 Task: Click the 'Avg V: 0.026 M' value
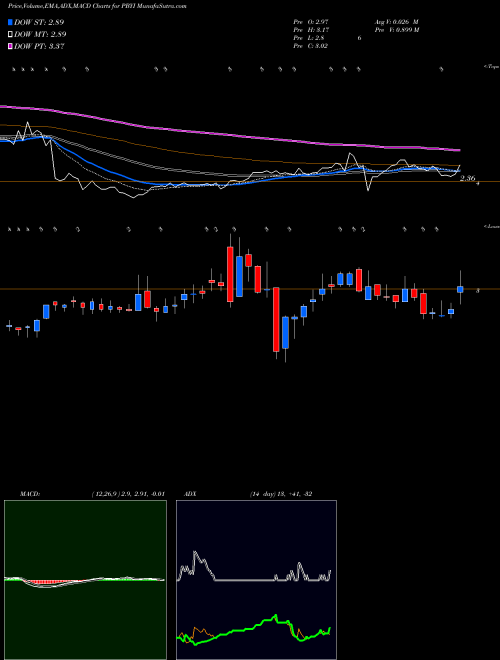(396, 22)
